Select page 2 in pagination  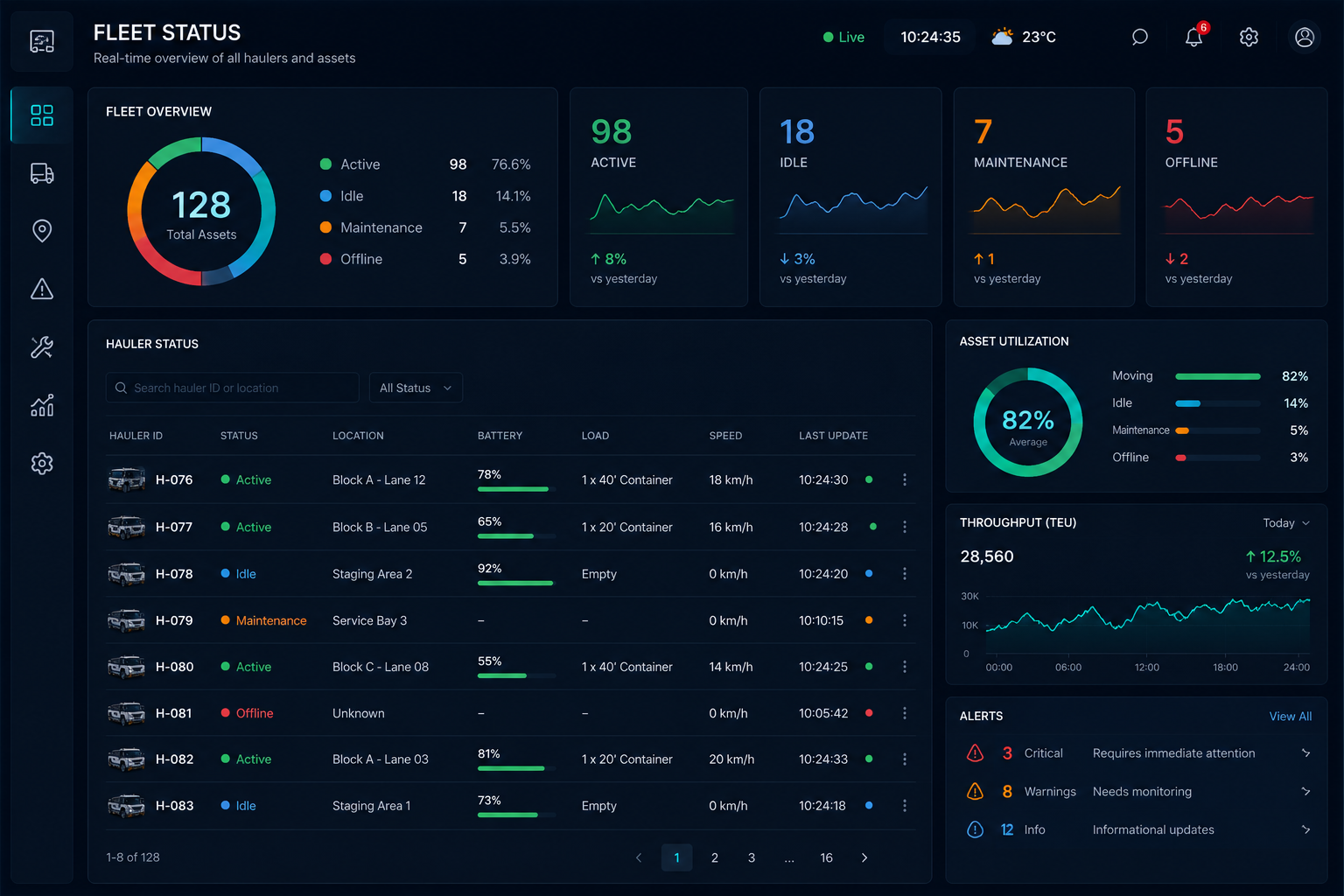(715, 857)
